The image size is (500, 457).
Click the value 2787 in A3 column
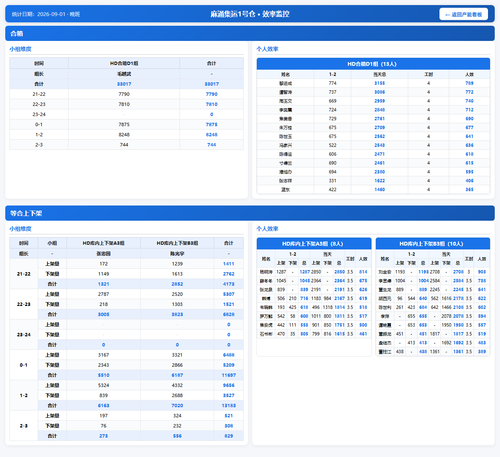tap(104, 294)
